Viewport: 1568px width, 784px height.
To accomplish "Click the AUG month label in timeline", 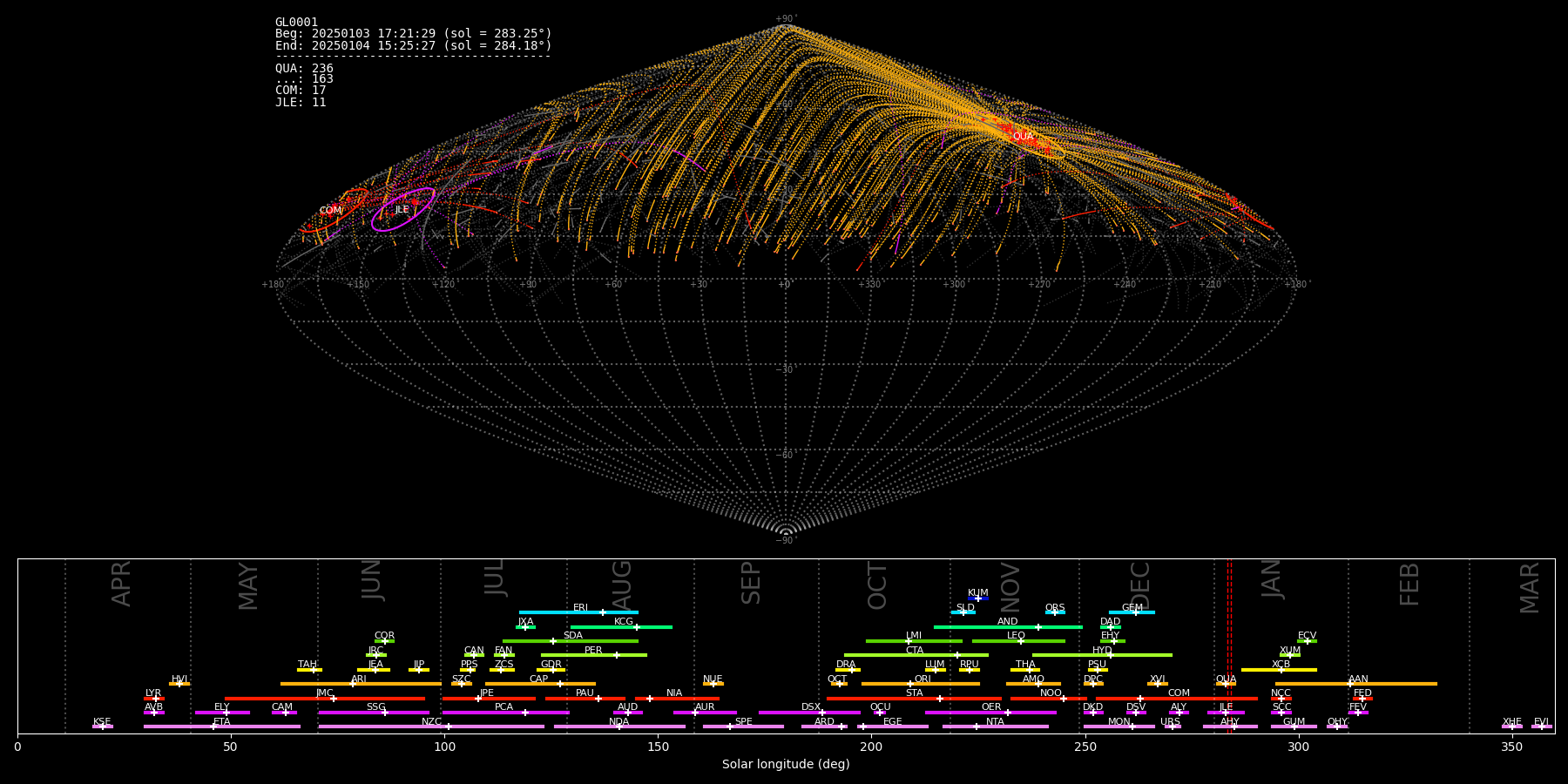I will [x=622, y=585].
